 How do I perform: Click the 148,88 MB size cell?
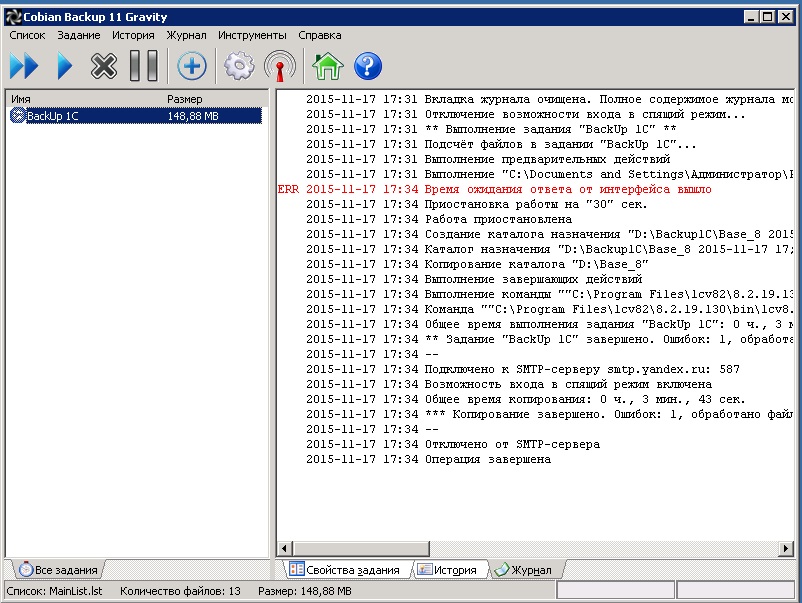point(193,116)
